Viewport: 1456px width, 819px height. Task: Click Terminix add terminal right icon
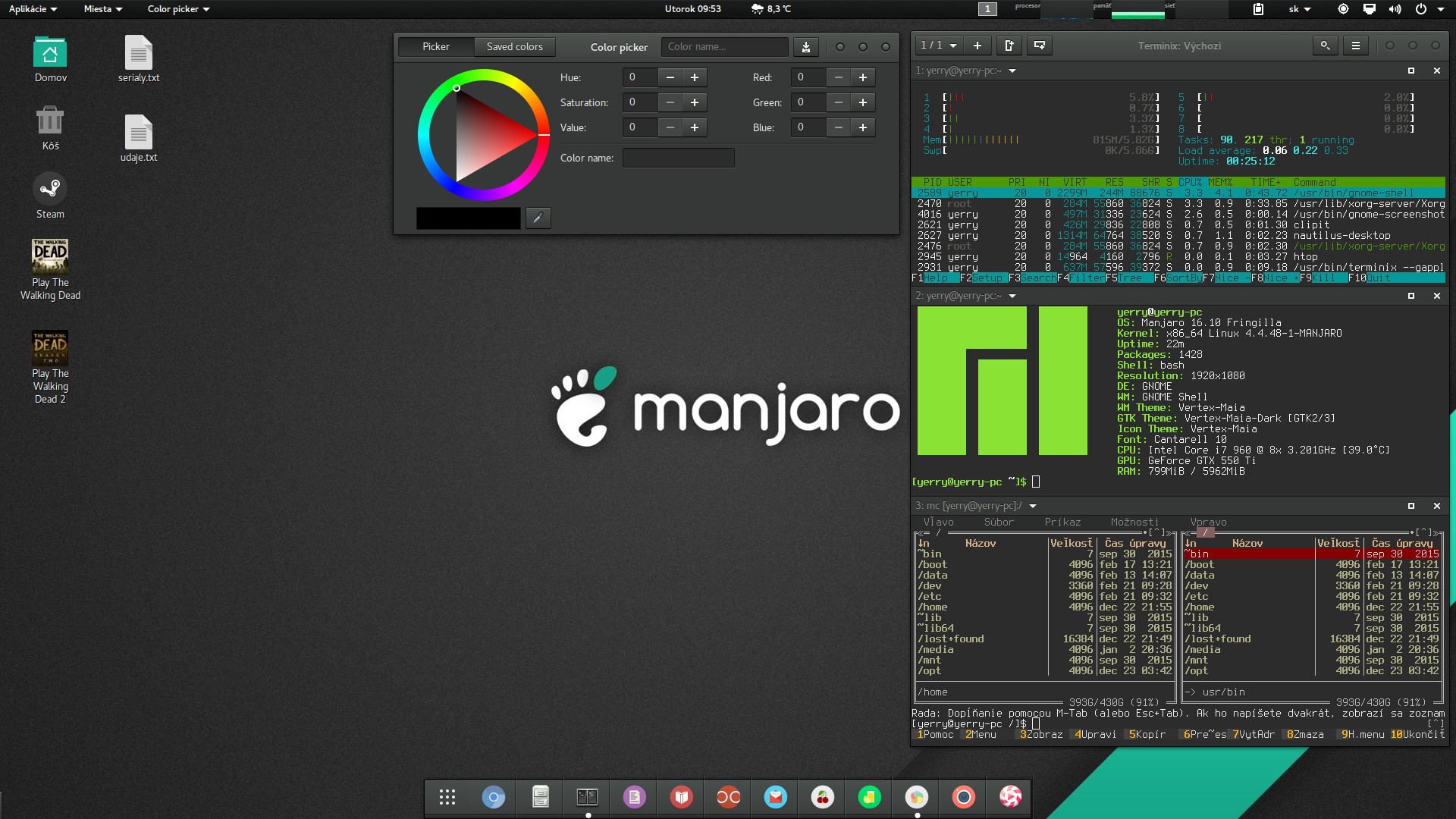pos(1009,45)
